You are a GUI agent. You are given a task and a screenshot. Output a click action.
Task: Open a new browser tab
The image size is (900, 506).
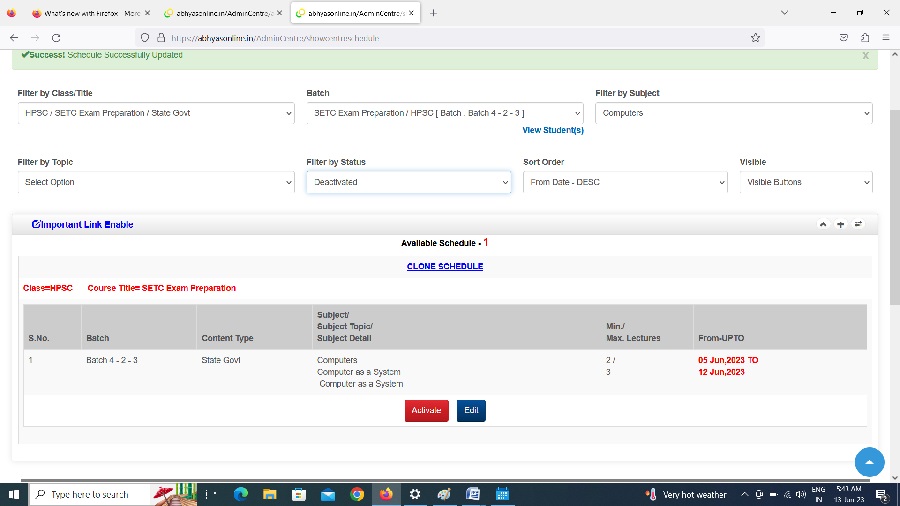click(433, 13)
